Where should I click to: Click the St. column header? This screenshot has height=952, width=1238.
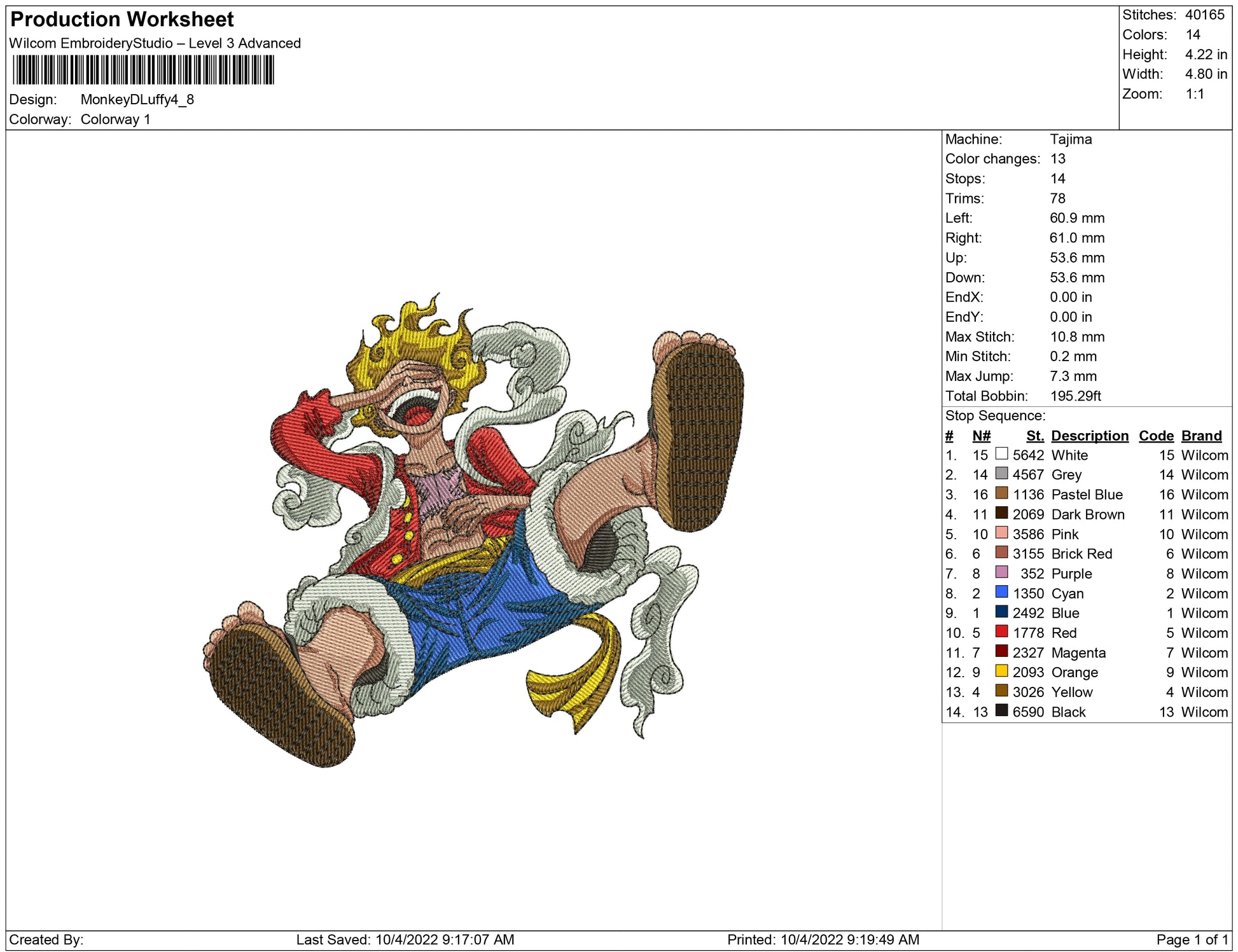(1034, 436)
